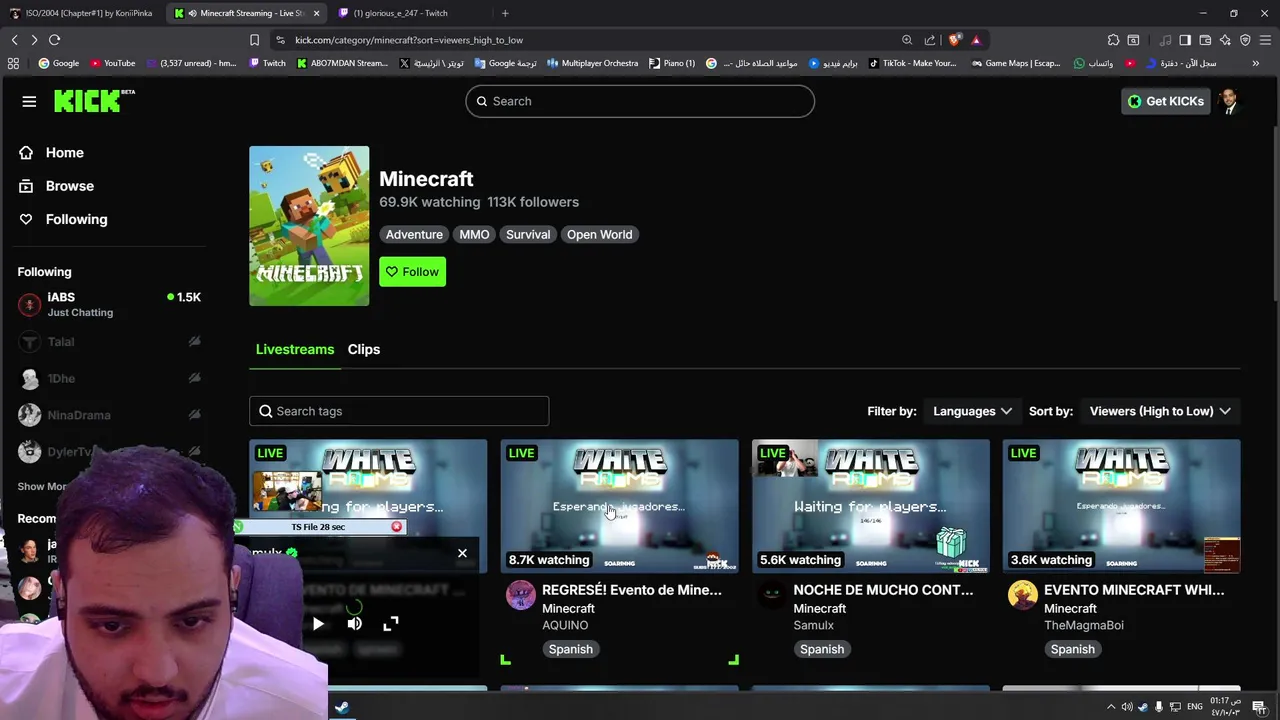Viewport: 1280px width, 720px height.
Task: Select the Open World tag
Action: [x=599, y=234]
